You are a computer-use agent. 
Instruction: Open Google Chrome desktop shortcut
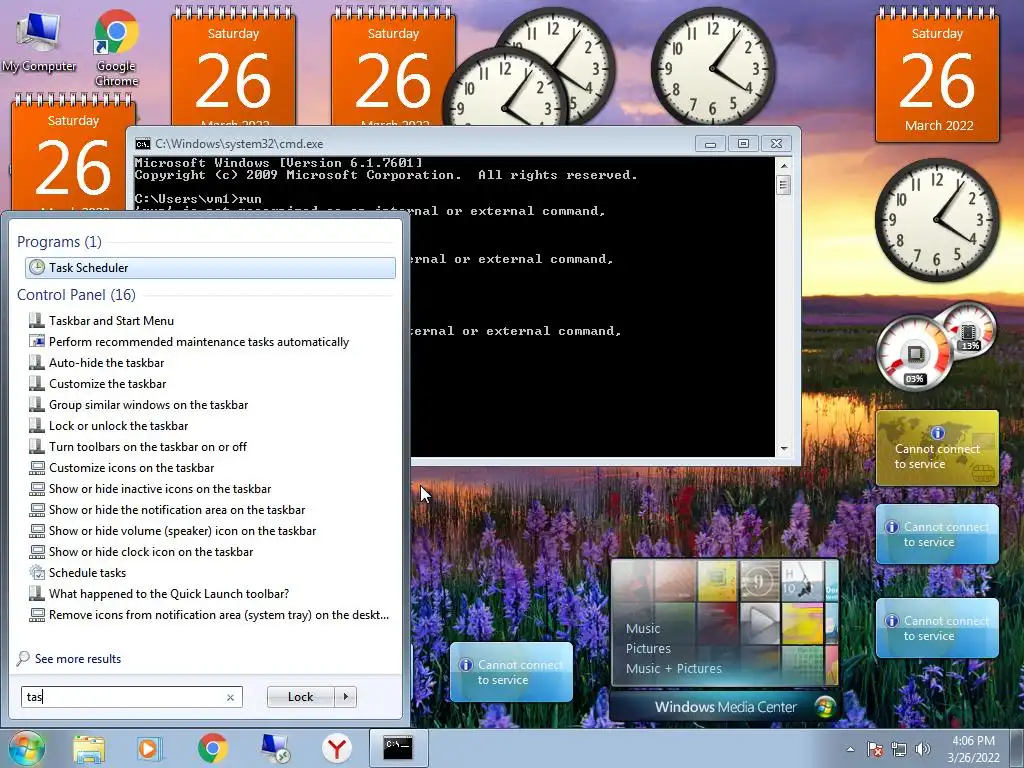tap(116, 48)
